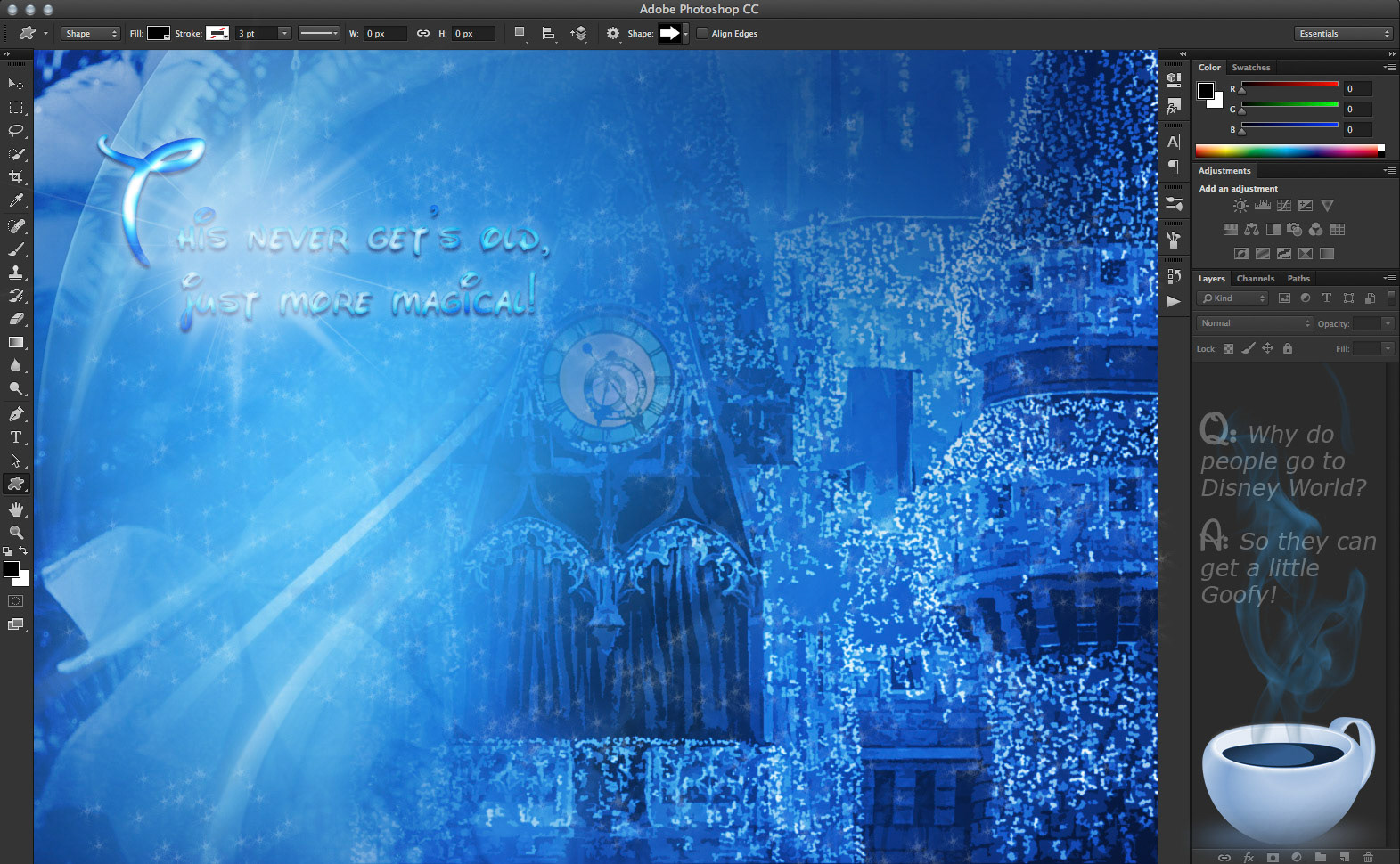Add a Curves adjustment
The image size is (1400, 864).
tap(1284, 206)
